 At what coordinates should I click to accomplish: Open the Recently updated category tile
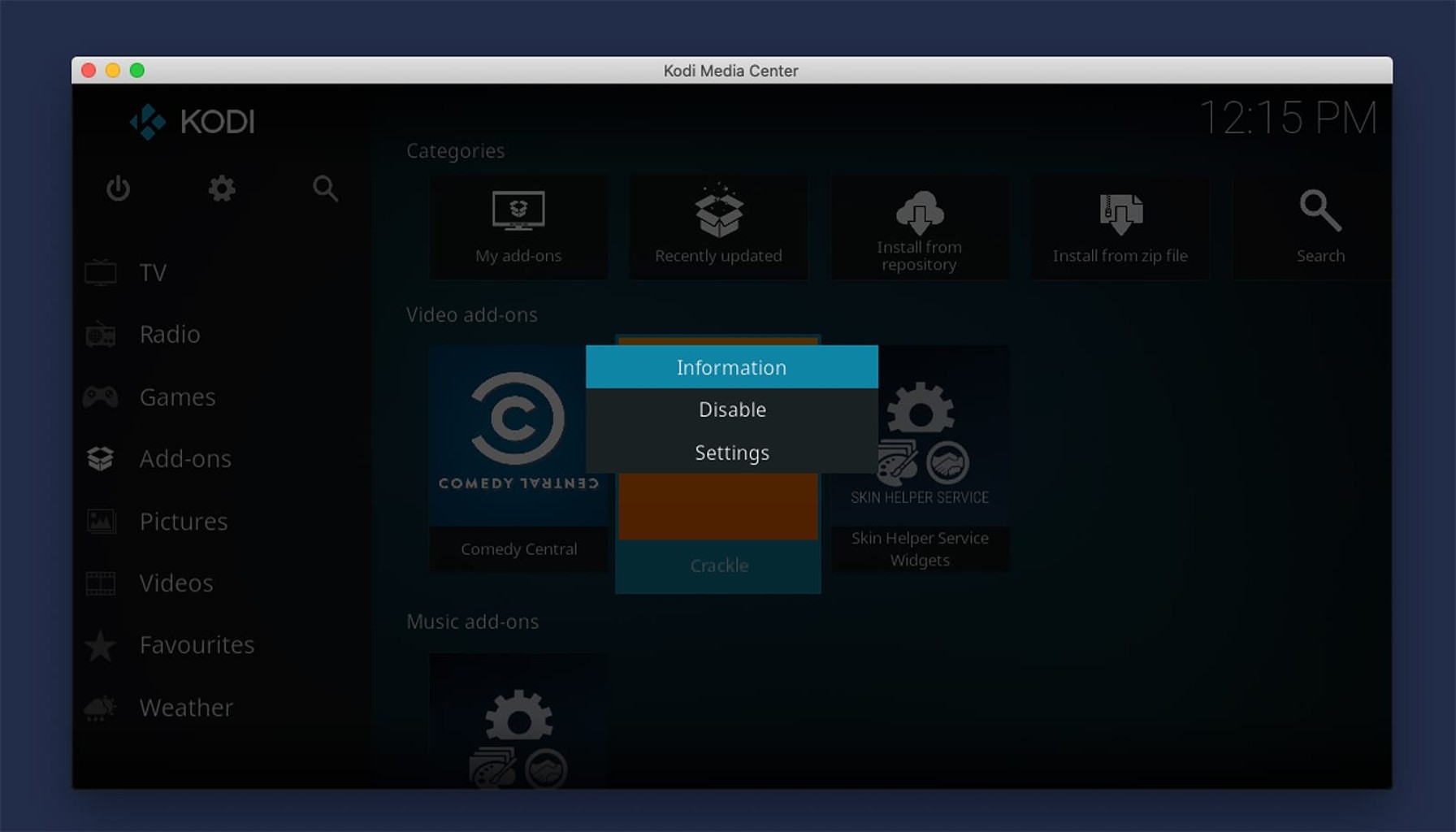[719, 228]
